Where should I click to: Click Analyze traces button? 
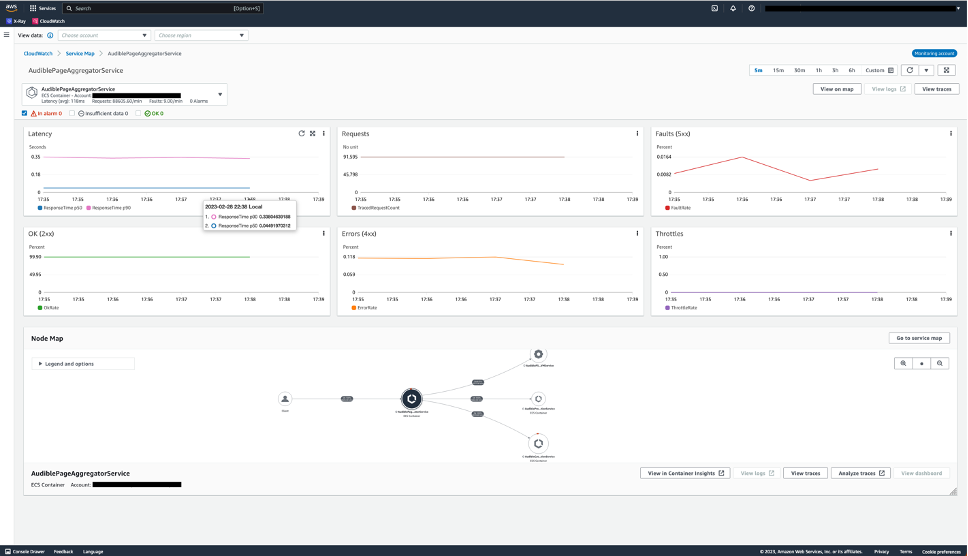(x=861, y=473)
